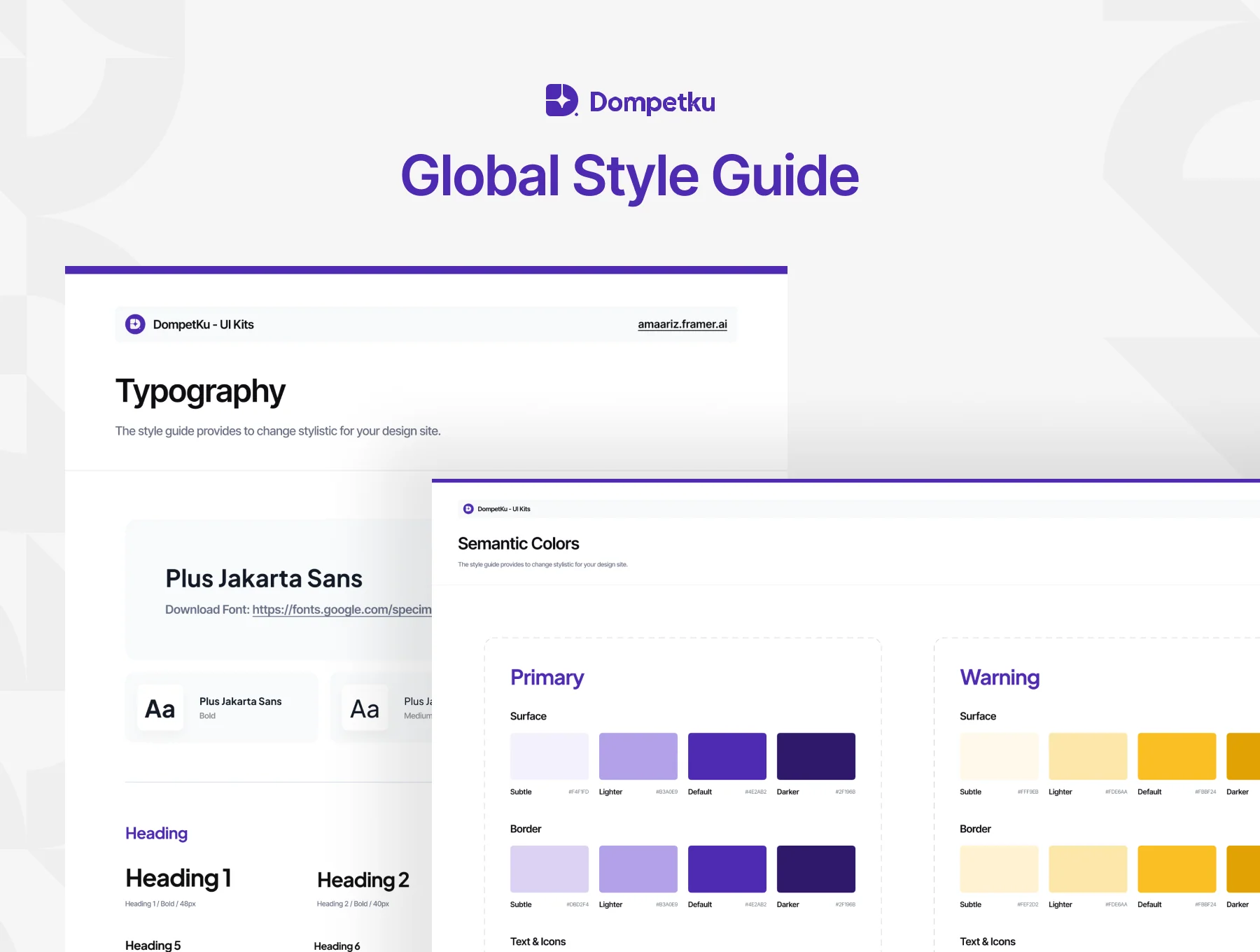Image resolution: width=1260 pixels, height=952 pixels.
Task: Select the Warning Surface Subtle swatch
Action: click(x=999, y=756)
